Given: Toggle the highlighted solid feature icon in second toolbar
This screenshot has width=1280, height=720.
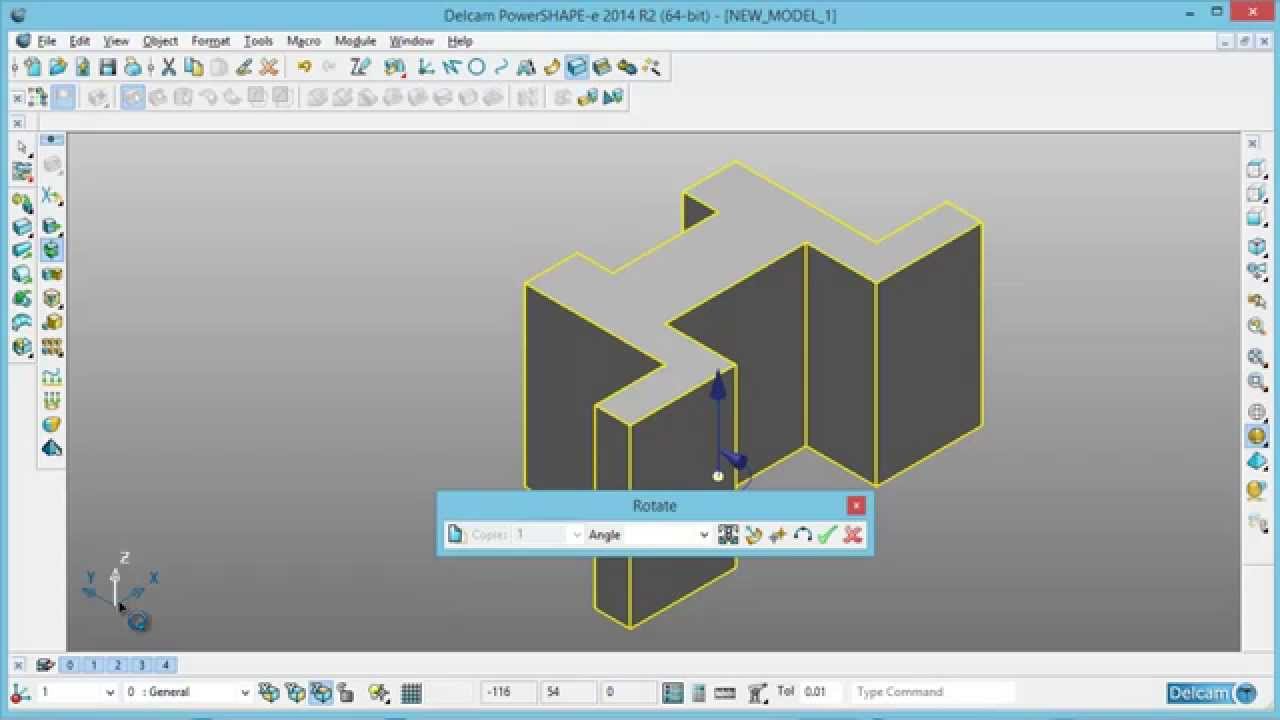Looking at the screenshot, I should pos(132,97).
